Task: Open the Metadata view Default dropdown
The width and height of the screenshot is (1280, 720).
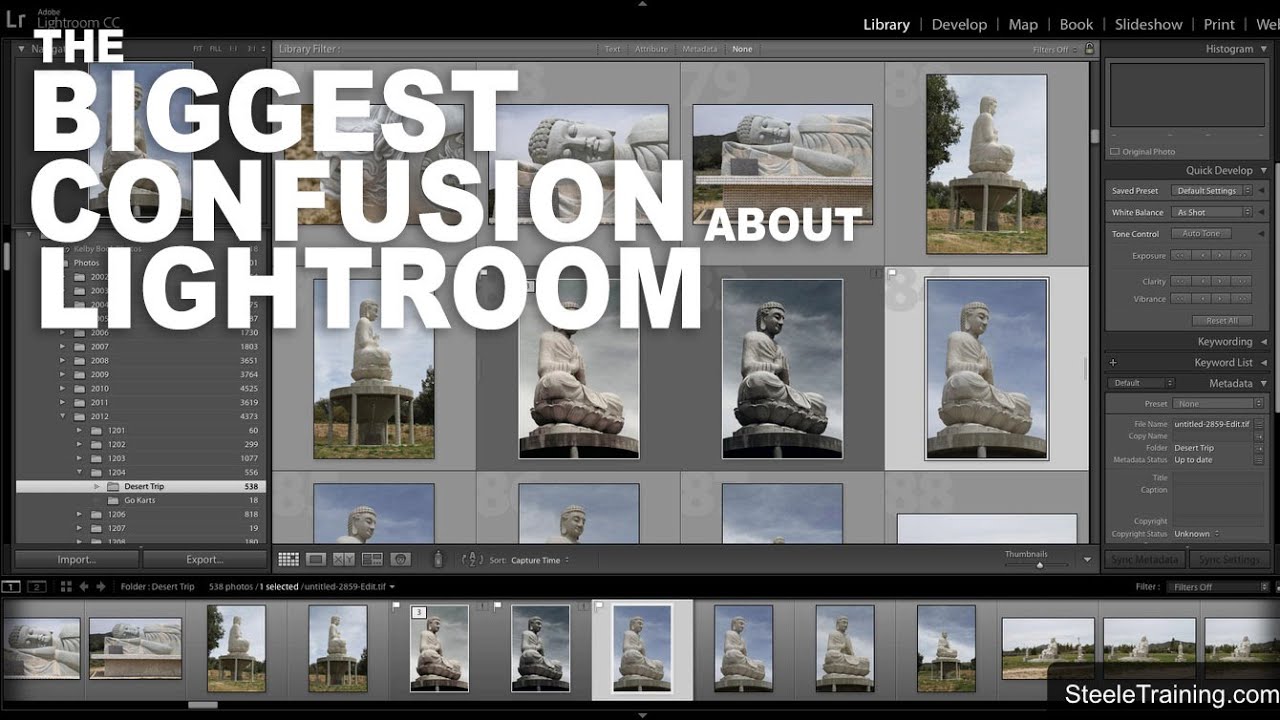Action: point(1141,383)
